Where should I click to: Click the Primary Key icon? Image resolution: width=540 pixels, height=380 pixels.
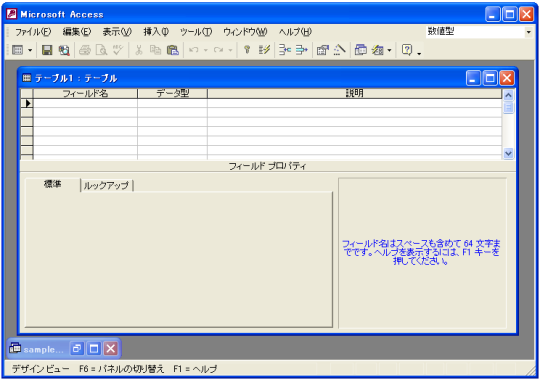247,50
